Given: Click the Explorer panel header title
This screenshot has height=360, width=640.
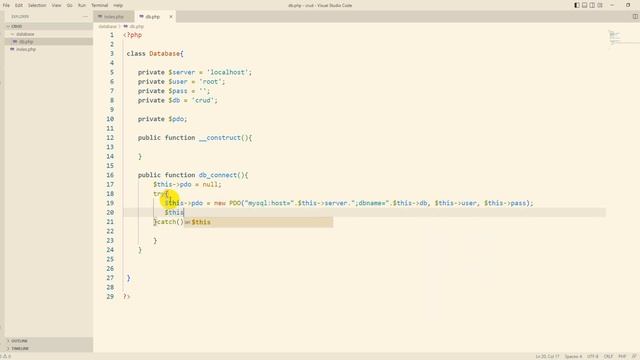Looking at the screenshot, I should coord(20,16).
